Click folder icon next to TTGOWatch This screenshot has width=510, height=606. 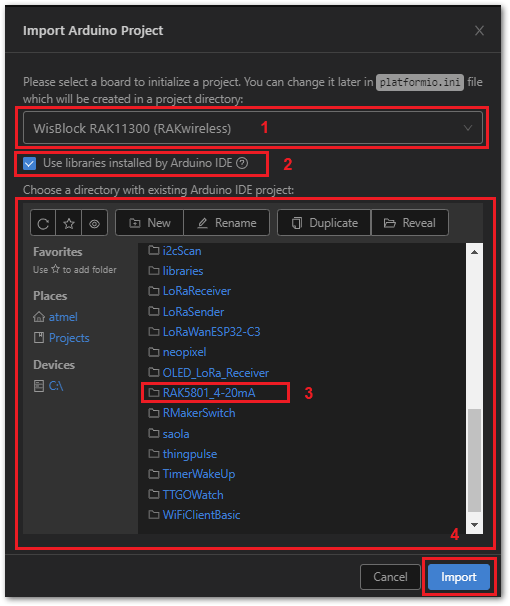point(154,495)
